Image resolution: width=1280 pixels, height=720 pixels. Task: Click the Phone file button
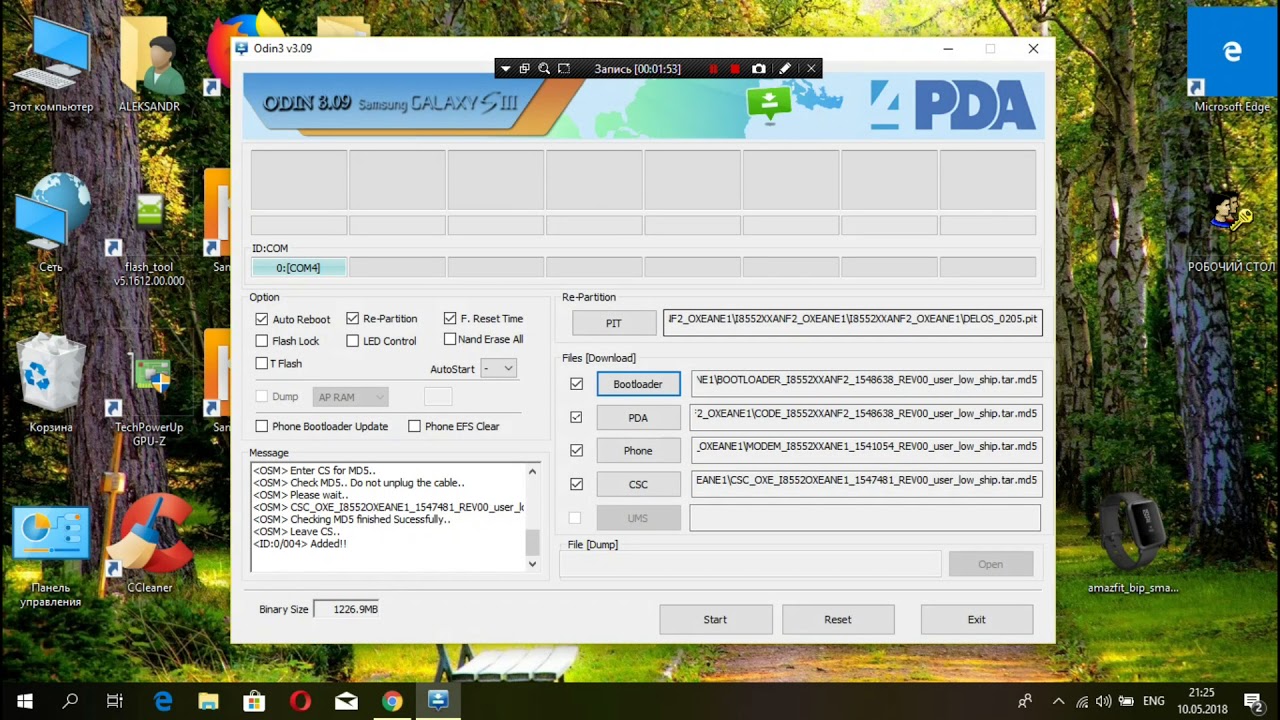pos(638,451)
